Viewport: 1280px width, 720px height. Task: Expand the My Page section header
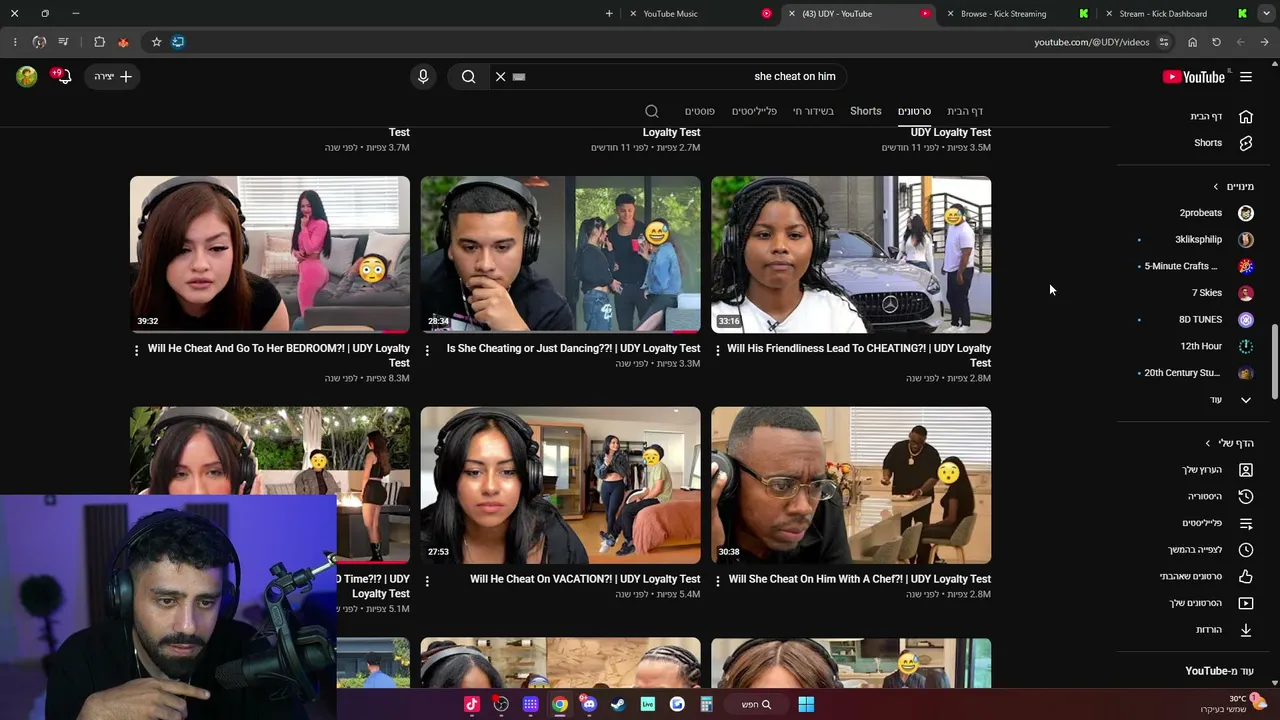click(x=1230, y=443)
